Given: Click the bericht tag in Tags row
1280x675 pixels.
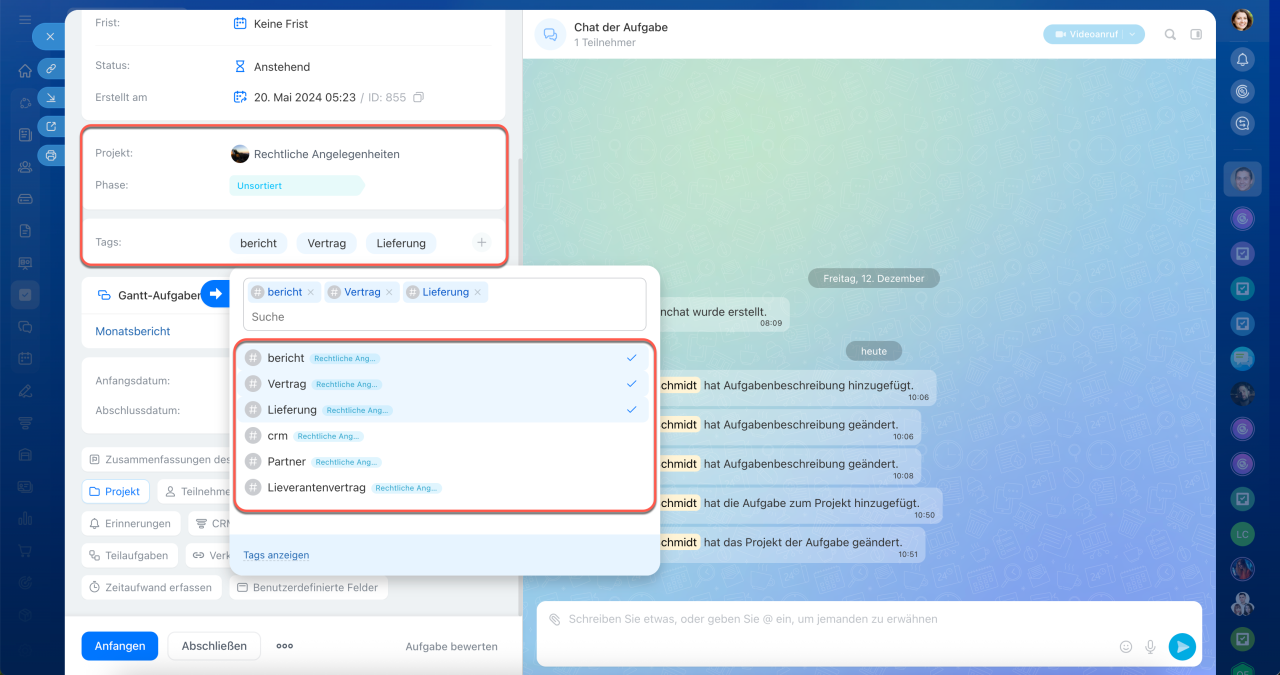Looking at the screenshot, I should (x=259, y=243).
